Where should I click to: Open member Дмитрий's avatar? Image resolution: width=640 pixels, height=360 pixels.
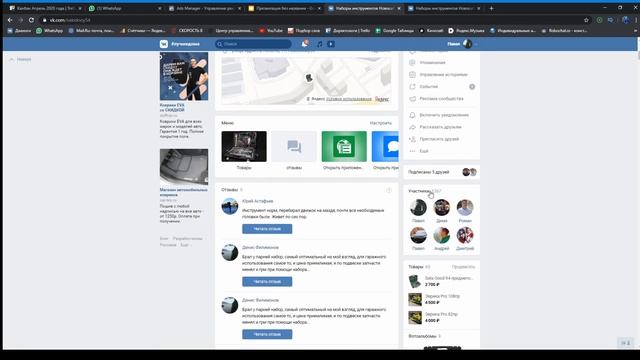[465, 236]
